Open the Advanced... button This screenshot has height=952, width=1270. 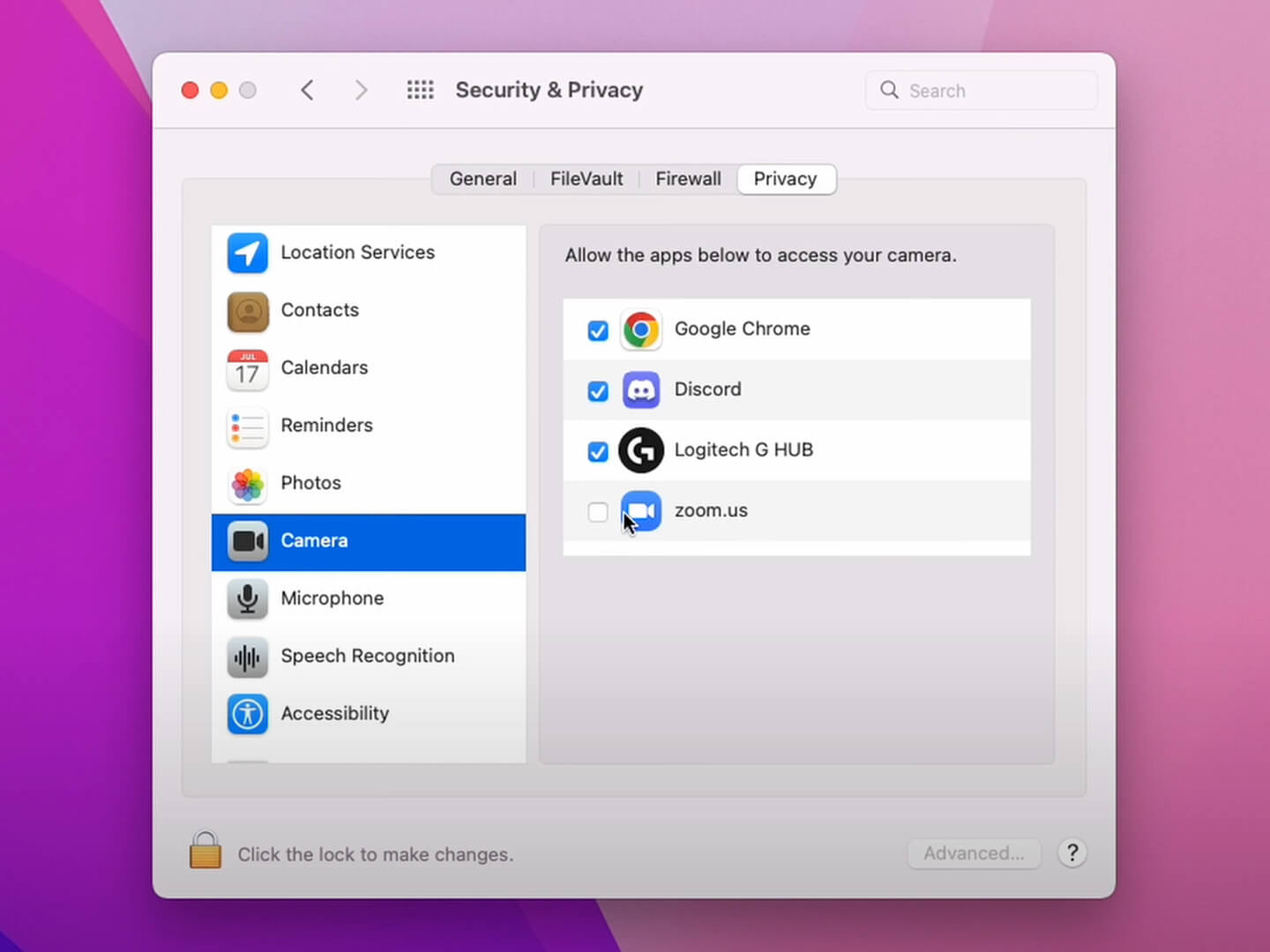[x=974, y=853]
